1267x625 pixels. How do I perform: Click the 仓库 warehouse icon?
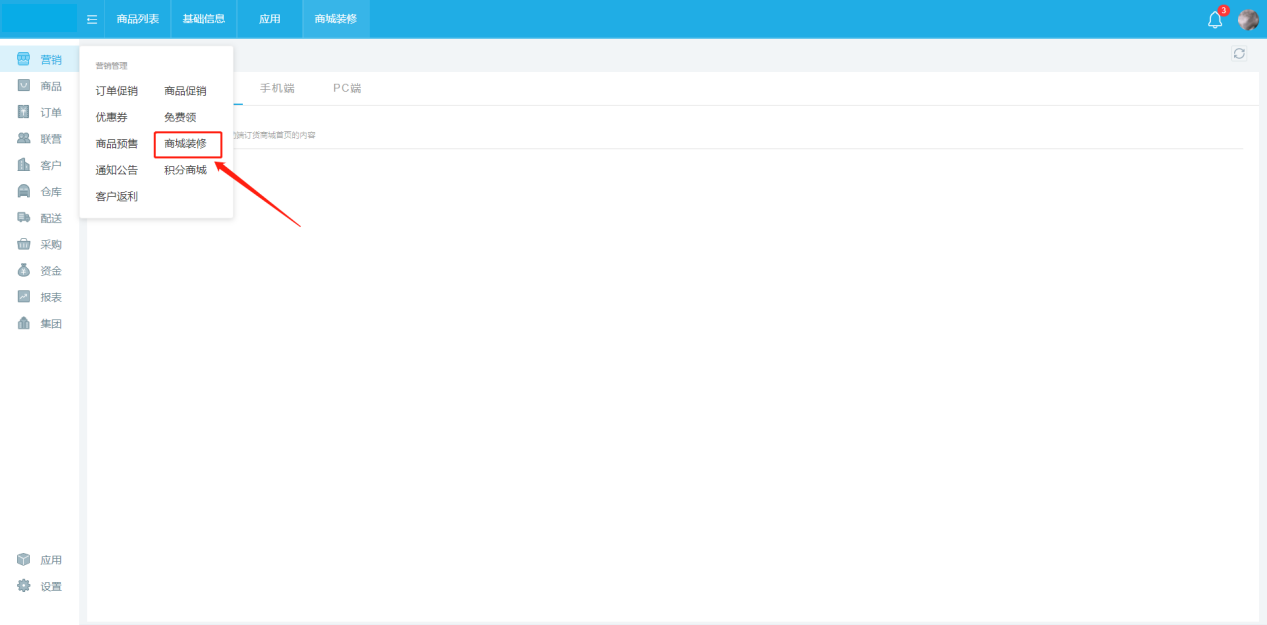[24, 191]
